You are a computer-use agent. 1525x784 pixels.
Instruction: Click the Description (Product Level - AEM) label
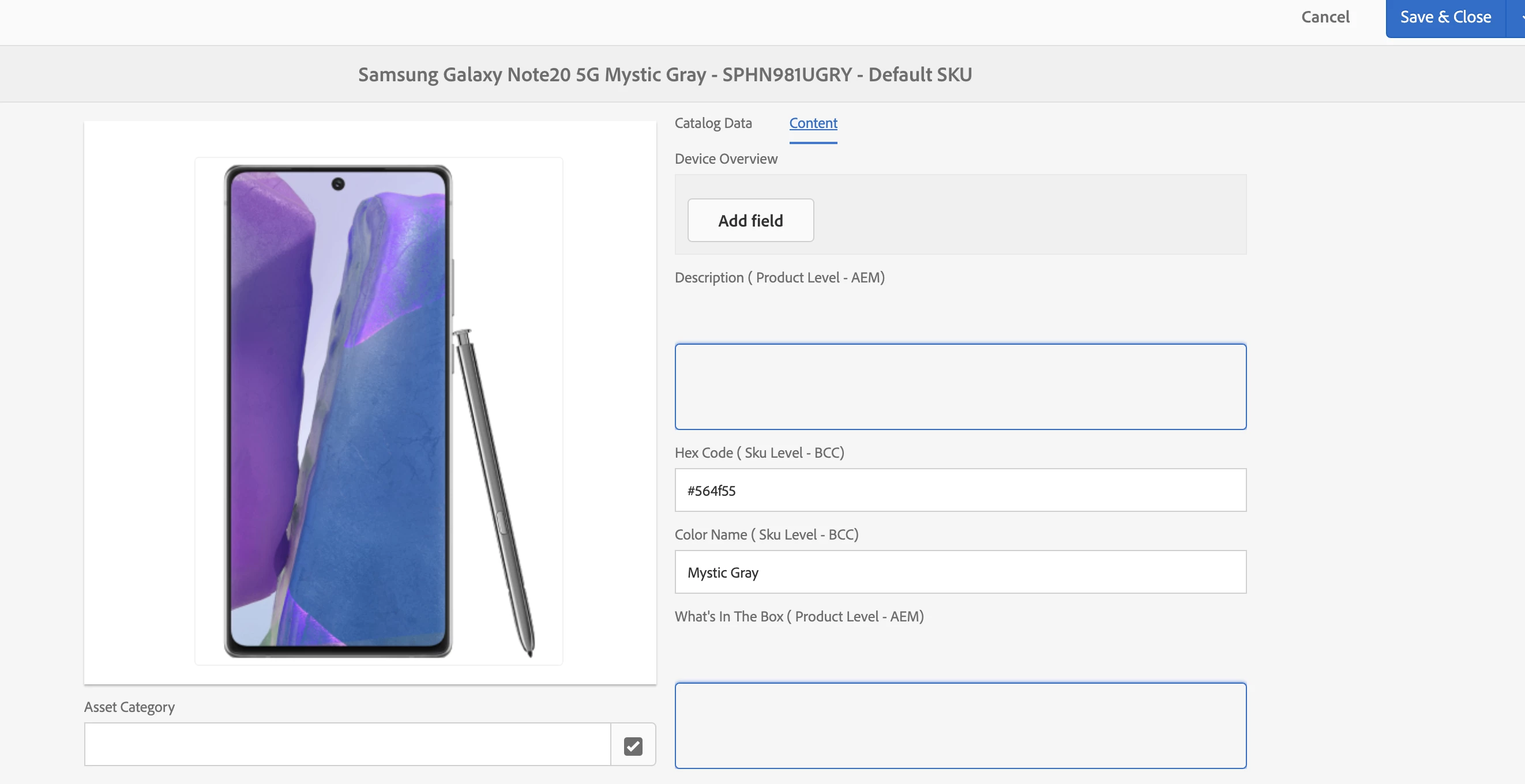[x=779, y=277]
